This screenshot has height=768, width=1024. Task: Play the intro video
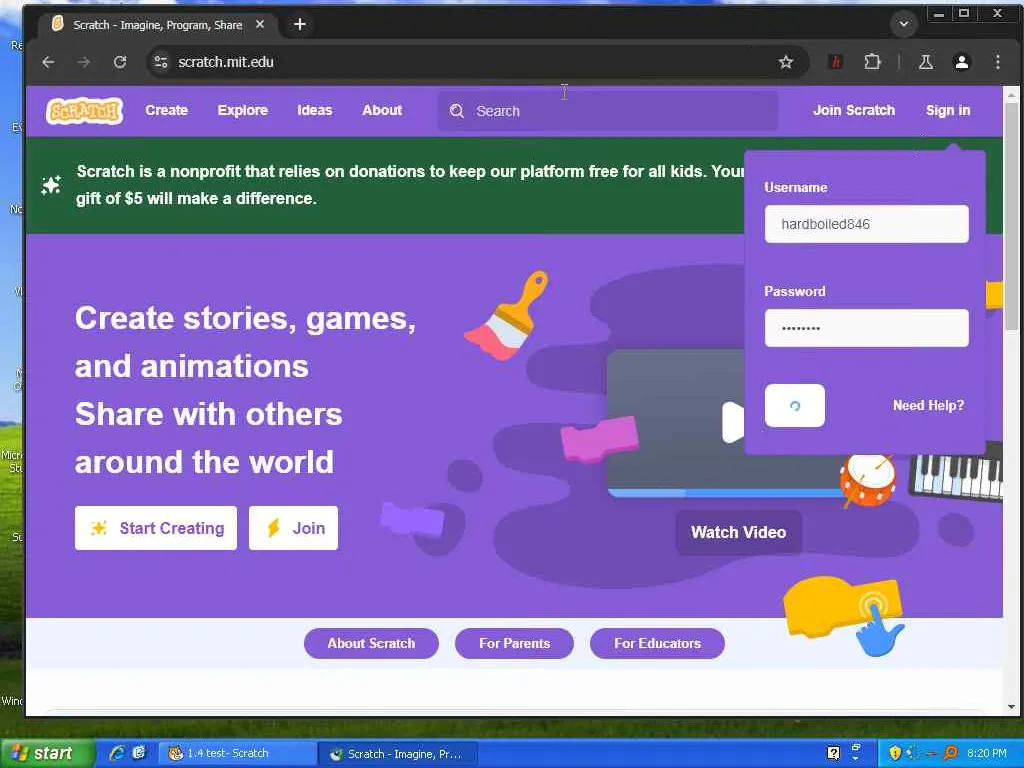(x=733, y=422)
